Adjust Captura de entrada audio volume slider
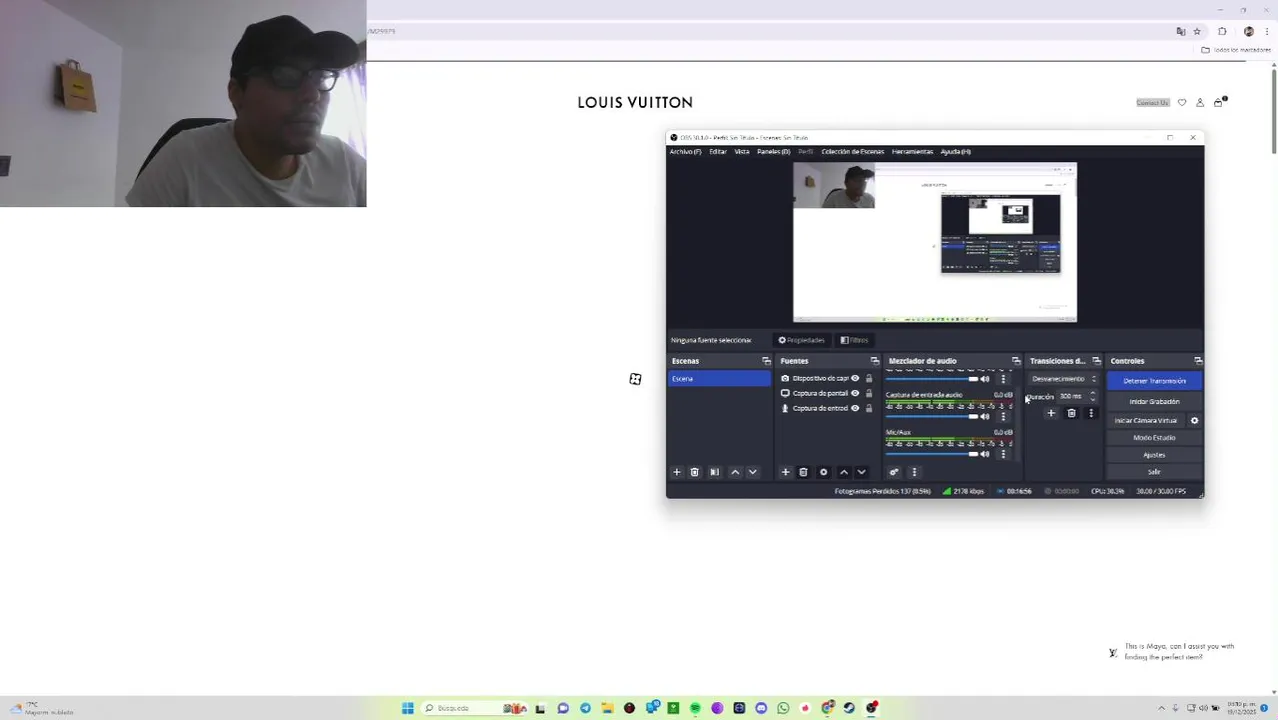This screenshot has width=1278, height=720. click(x=932, y=416)
